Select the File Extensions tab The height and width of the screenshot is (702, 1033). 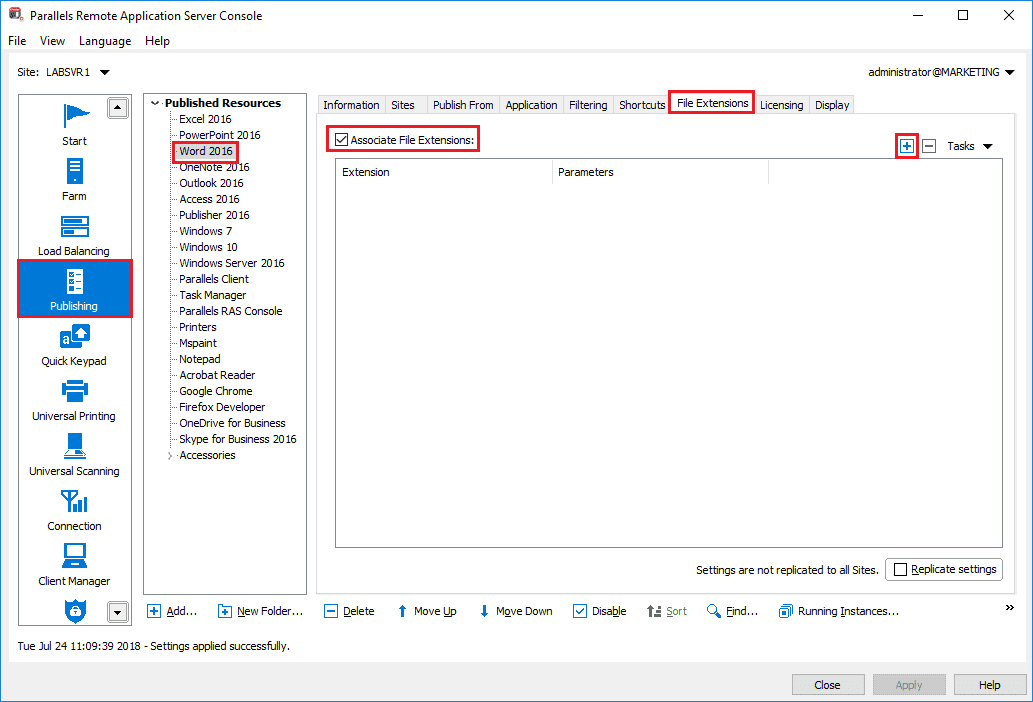tap(712, 103)
